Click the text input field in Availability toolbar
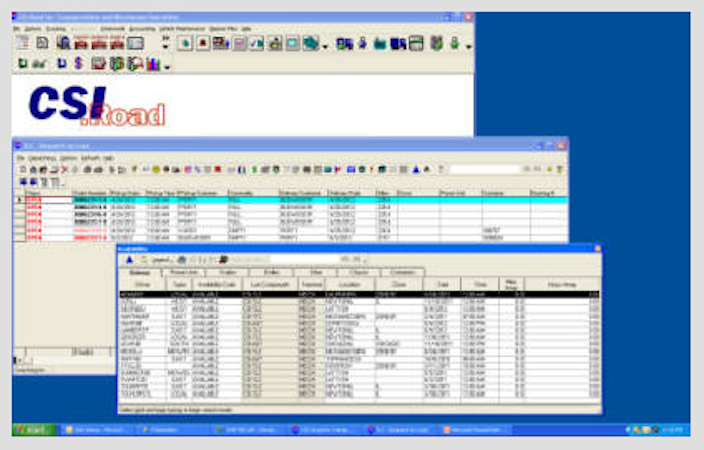This screenshot has width=704, height=450. click(304, 260)
